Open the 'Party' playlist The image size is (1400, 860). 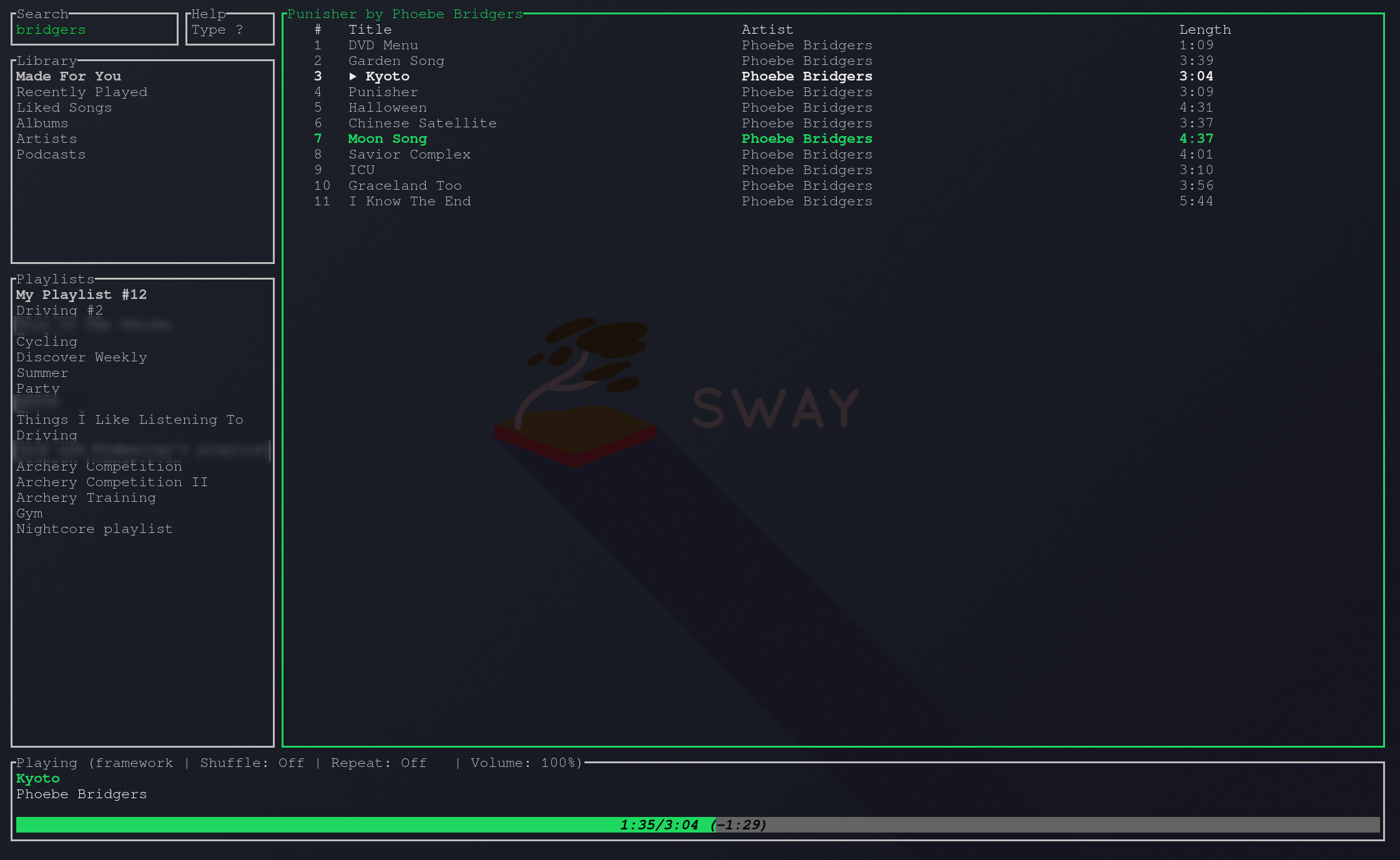click(x=38, y=388)
